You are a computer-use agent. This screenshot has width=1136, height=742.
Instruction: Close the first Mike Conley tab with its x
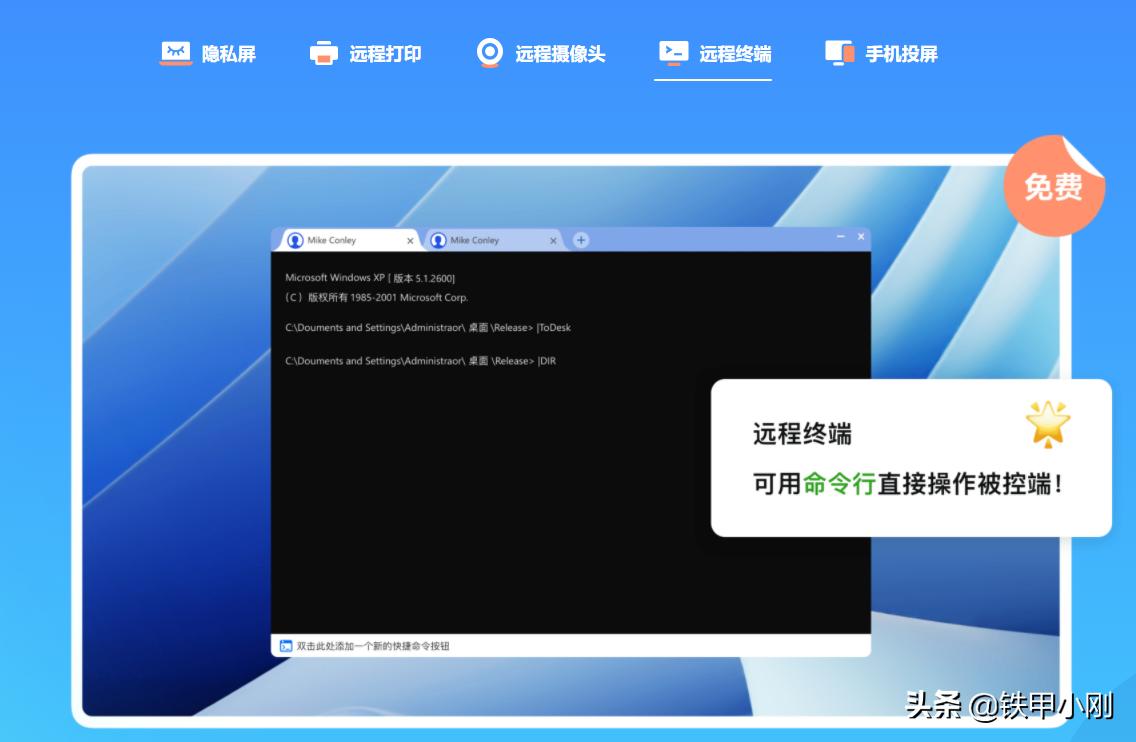[x=410, y=240]
